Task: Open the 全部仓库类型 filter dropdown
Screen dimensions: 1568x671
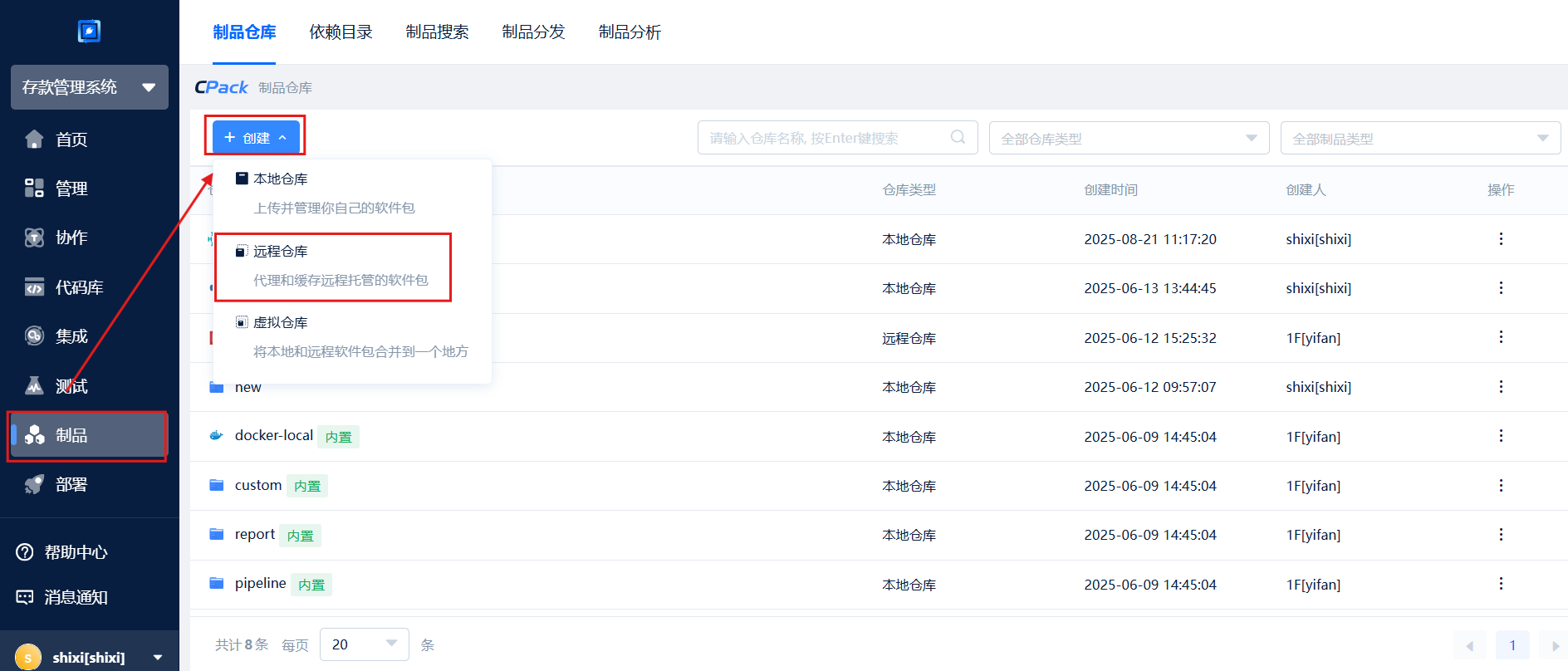Action: tap(1128, 139)
